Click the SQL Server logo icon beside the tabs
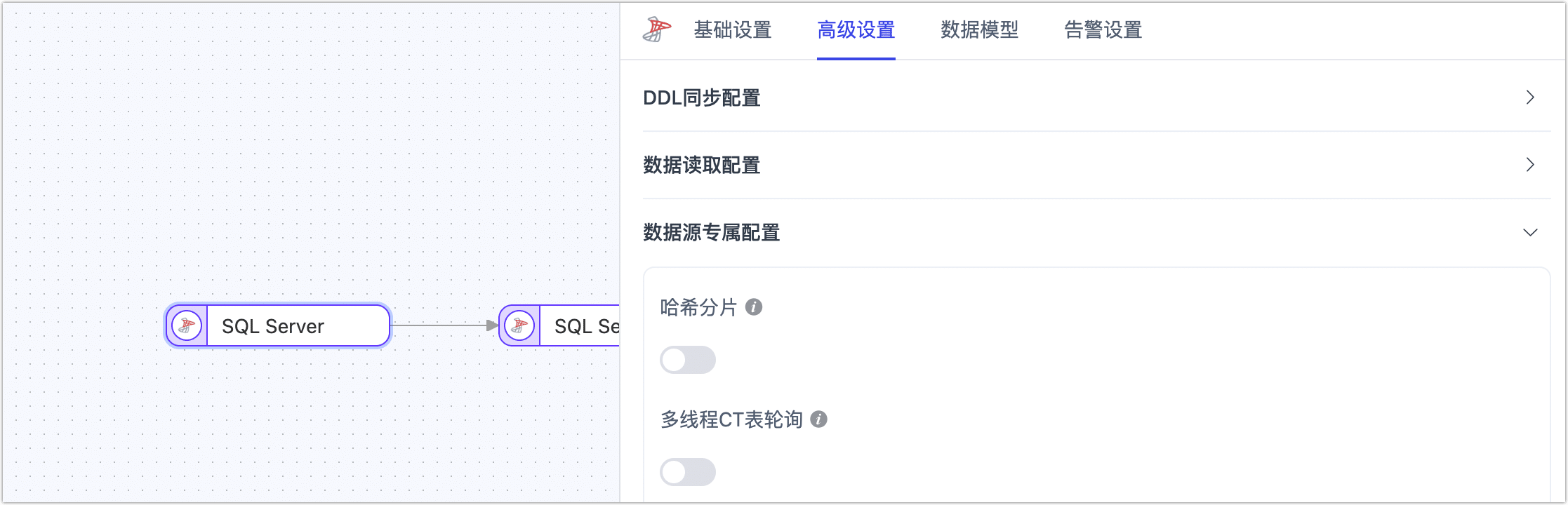Image resolution: width=1568 pixels, height=505 pixels. pos(658,29)
